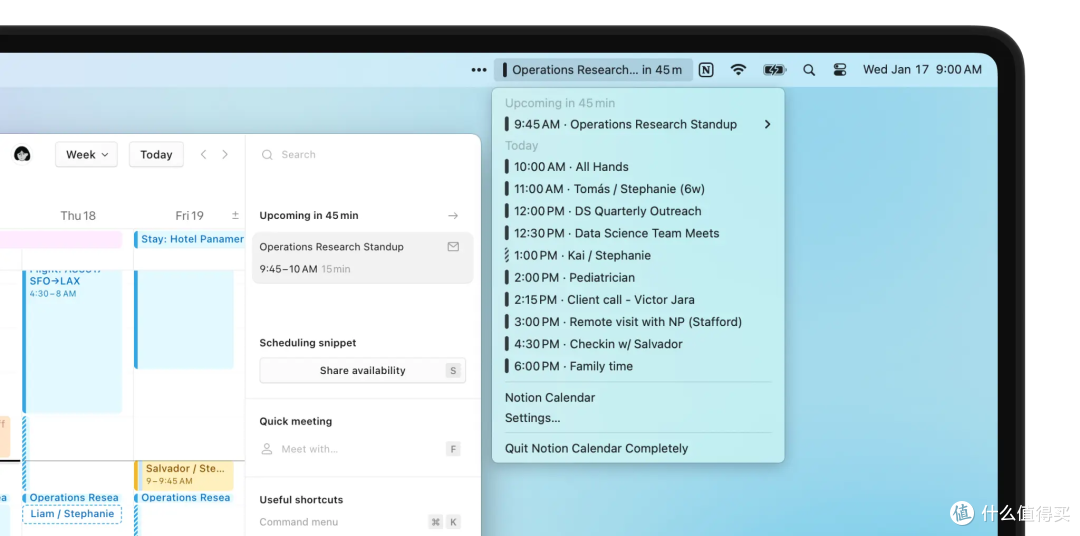The image size is (1080, 536).
Task: Open Control Center icon
Action: (x=840, y=70)
